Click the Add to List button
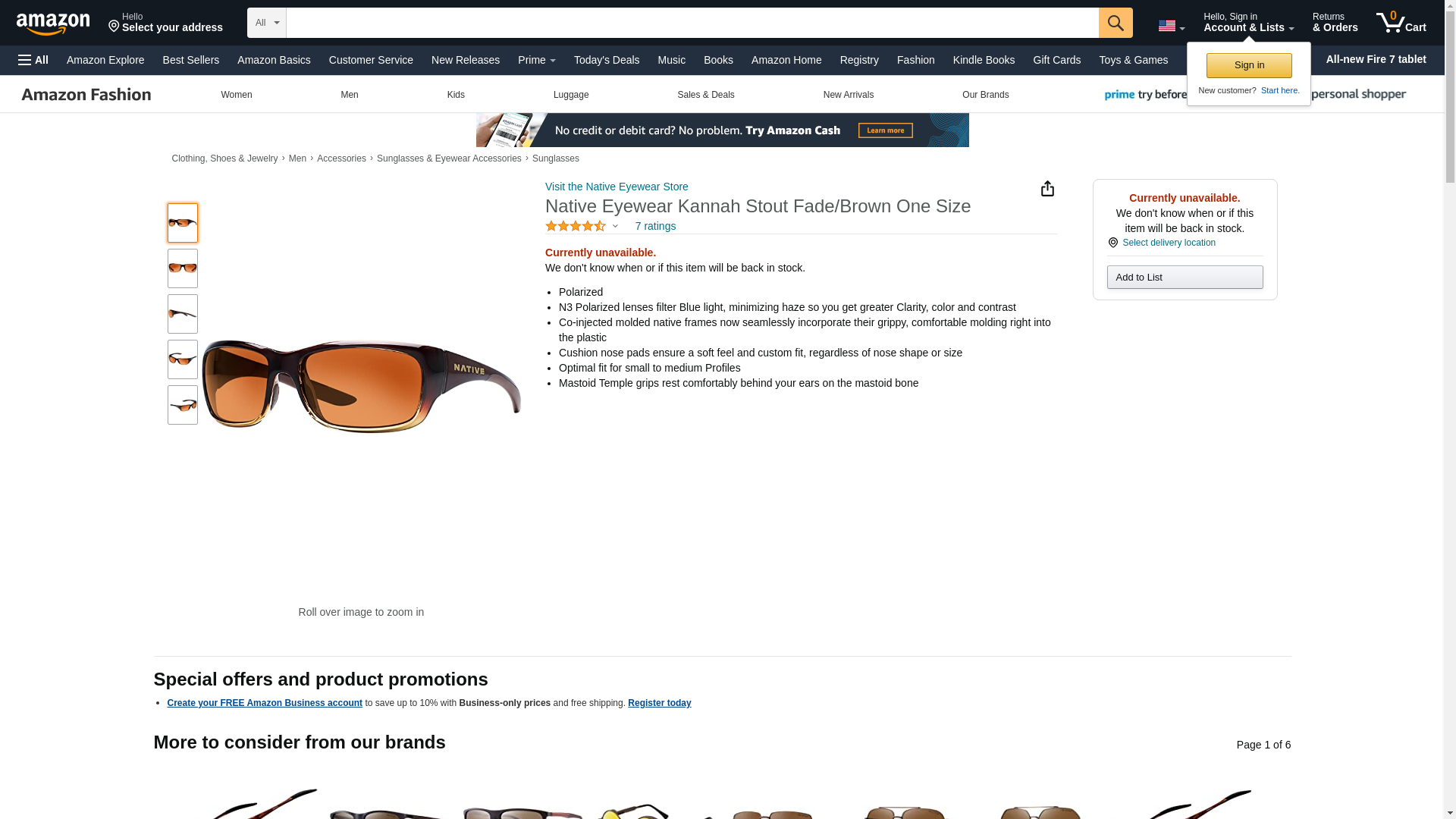The image size is (1456, 819). 1185,277
